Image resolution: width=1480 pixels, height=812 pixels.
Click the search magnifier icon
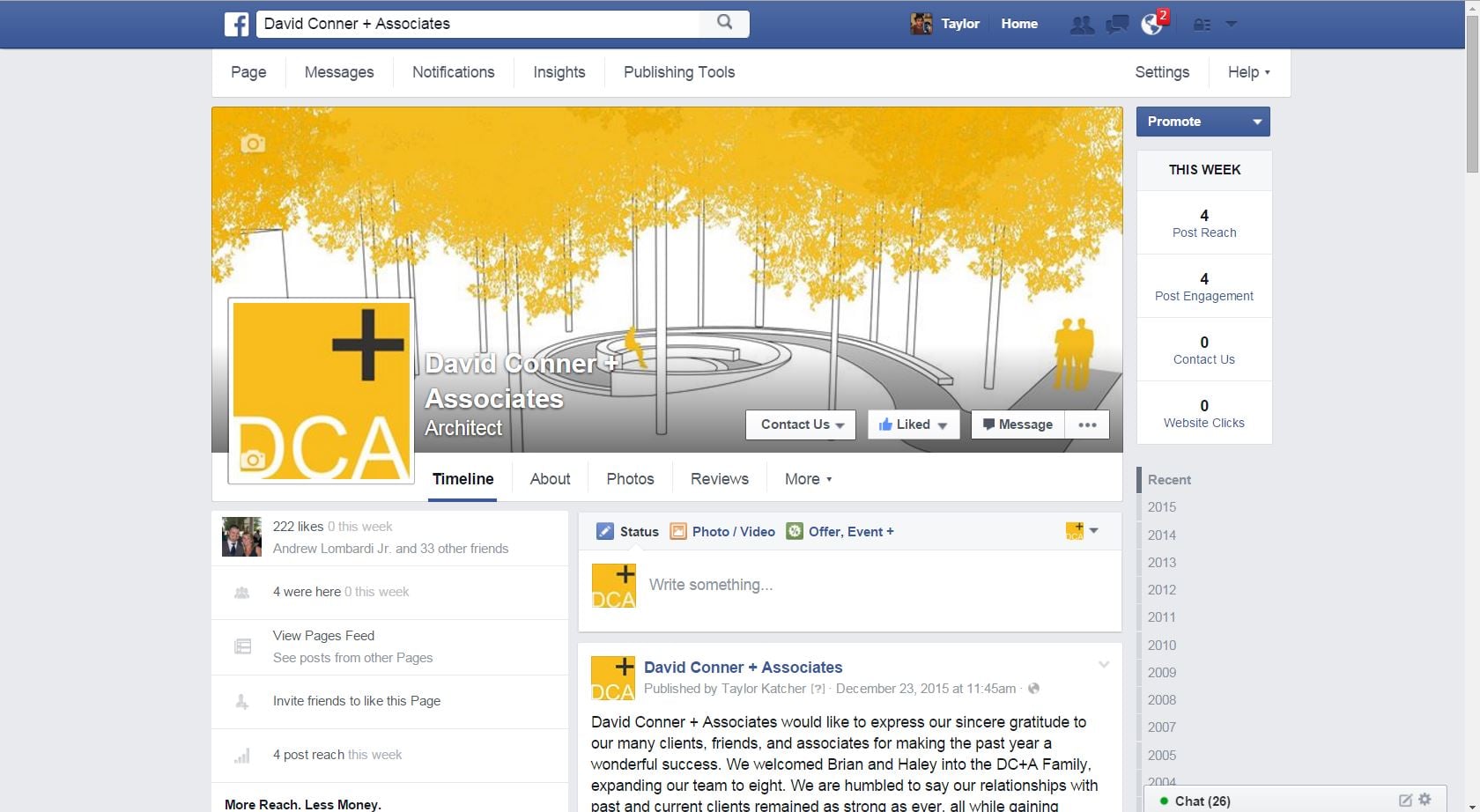tap(724, 23)
